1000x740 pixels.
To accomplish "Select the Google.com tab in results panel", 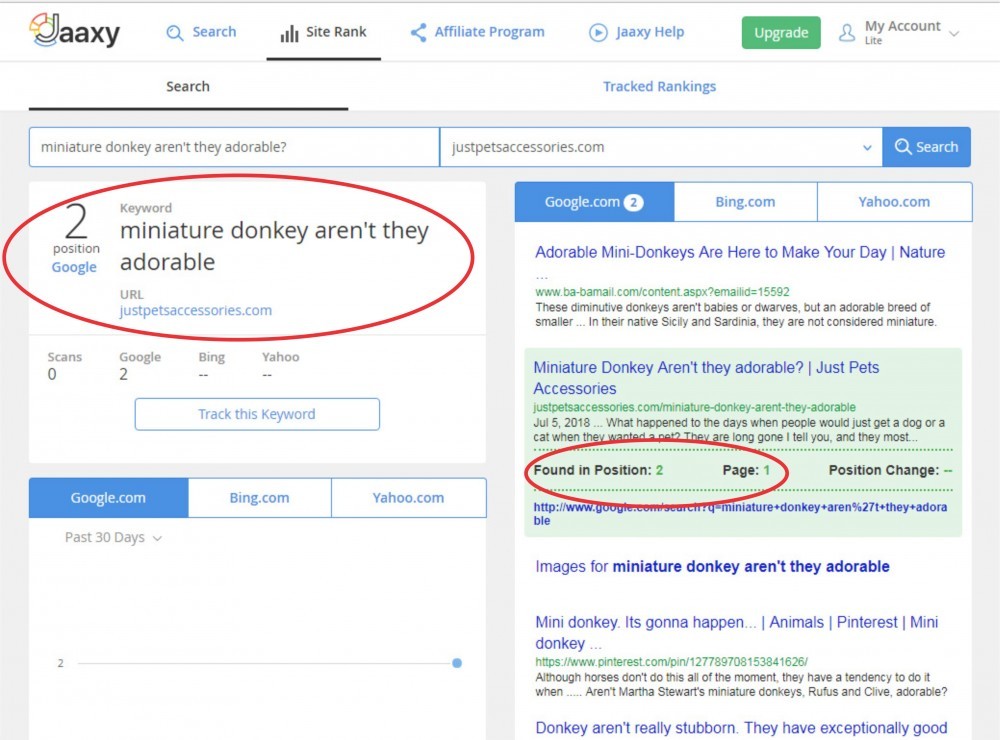I will coord(594,202).
